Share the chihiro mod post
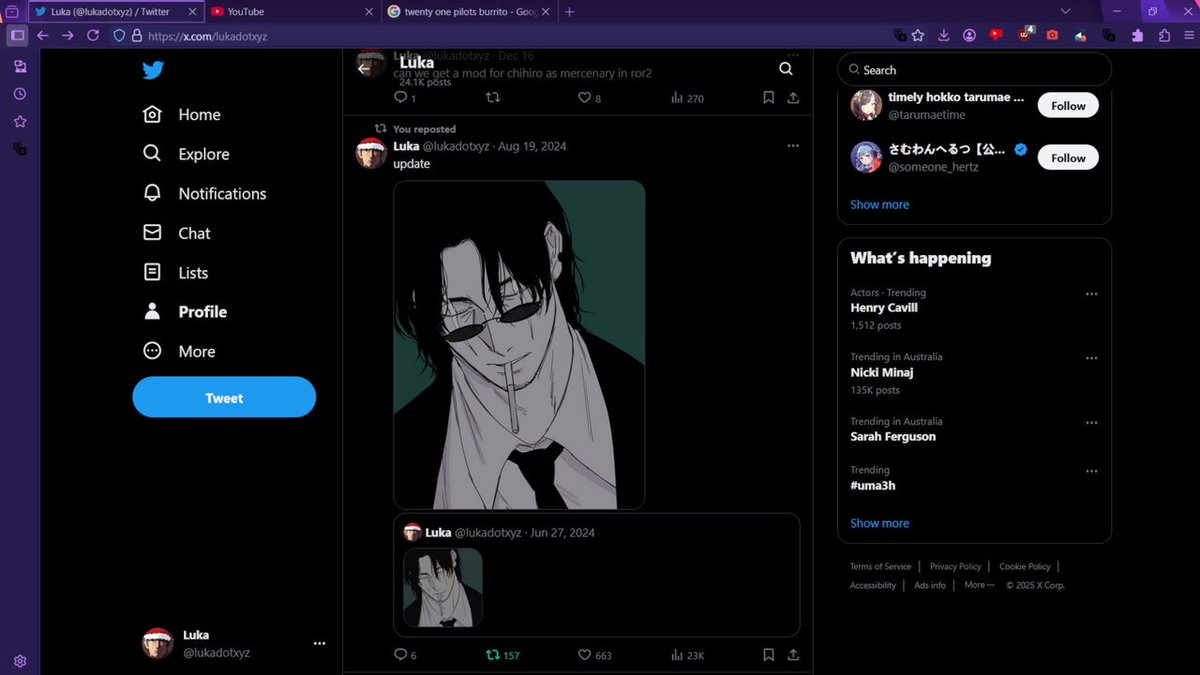The image size is (1200, 675). point(793,98)
